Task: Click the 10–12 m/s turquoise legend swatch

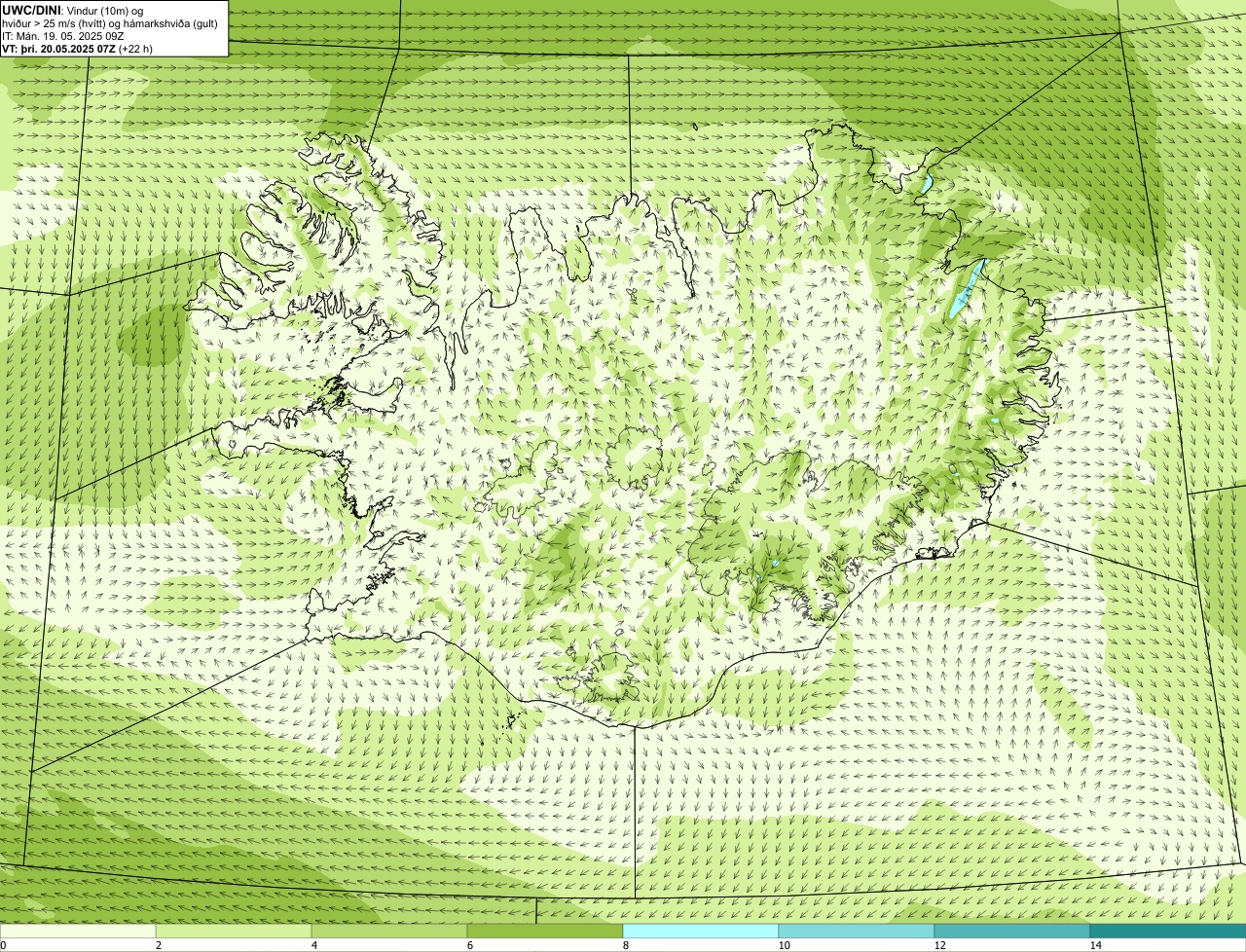Action: point(857,931)
